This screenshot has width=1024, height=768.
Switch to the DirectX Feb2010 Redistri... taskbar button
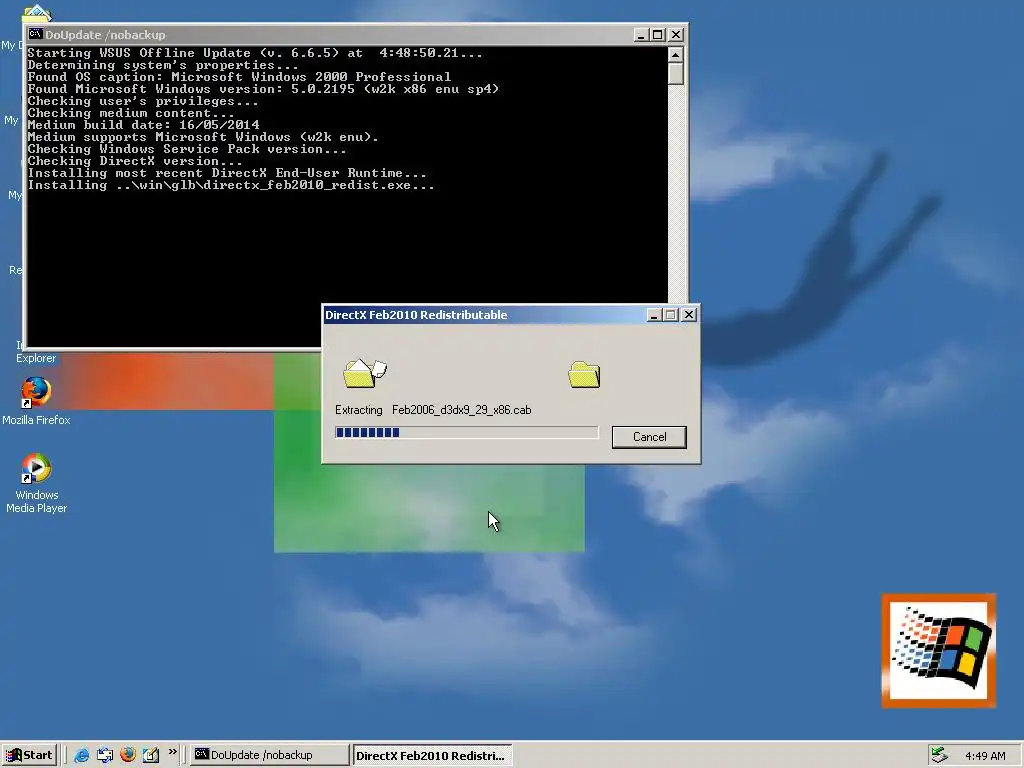coord(432,756)
